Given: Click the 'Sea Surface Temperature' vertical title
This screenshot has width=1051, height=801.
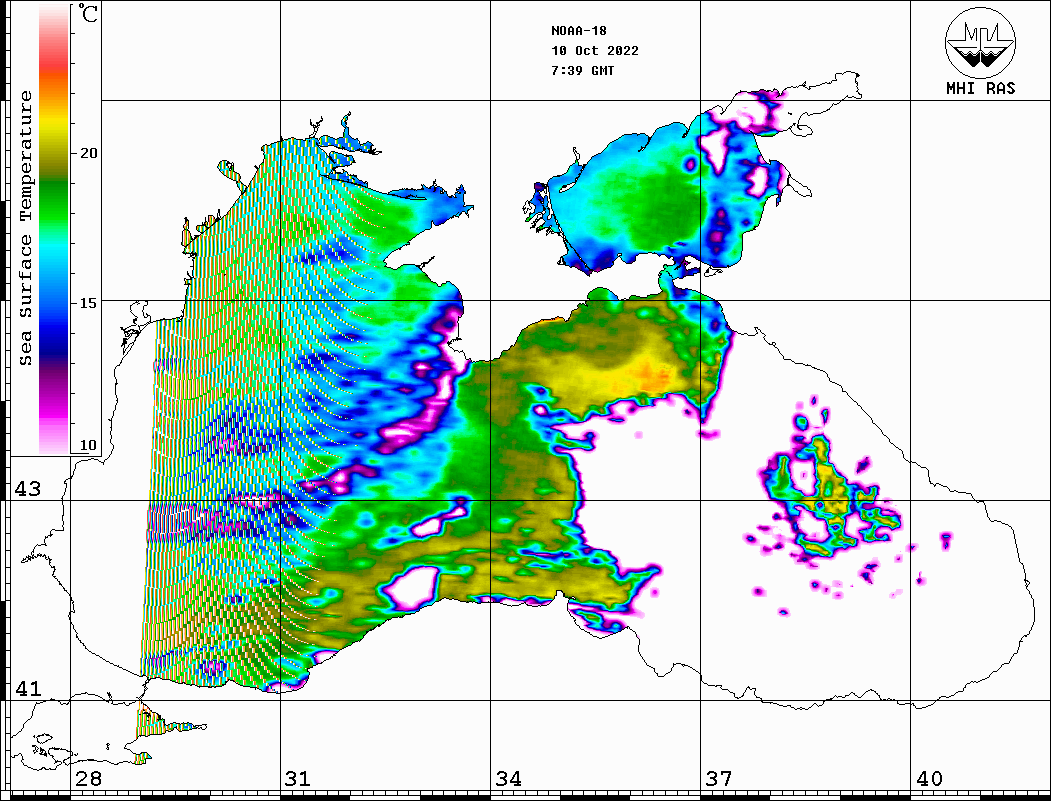Looking at the screenshot, I should pyautogui.click(x=25, y=229).
